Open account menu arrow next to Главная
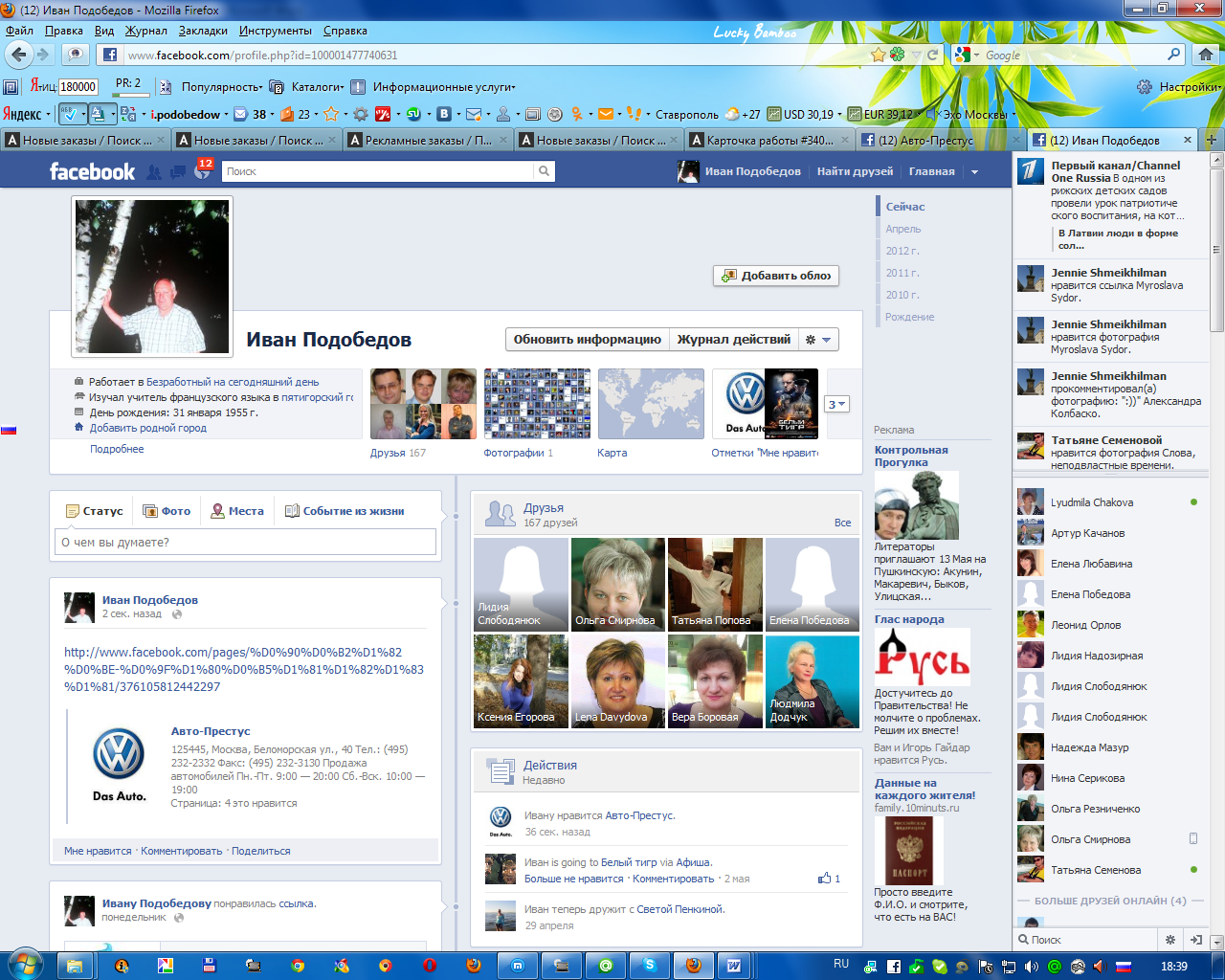Viewport: 1225px width, 980px height. pyautogui.click(x=975, y=172)
